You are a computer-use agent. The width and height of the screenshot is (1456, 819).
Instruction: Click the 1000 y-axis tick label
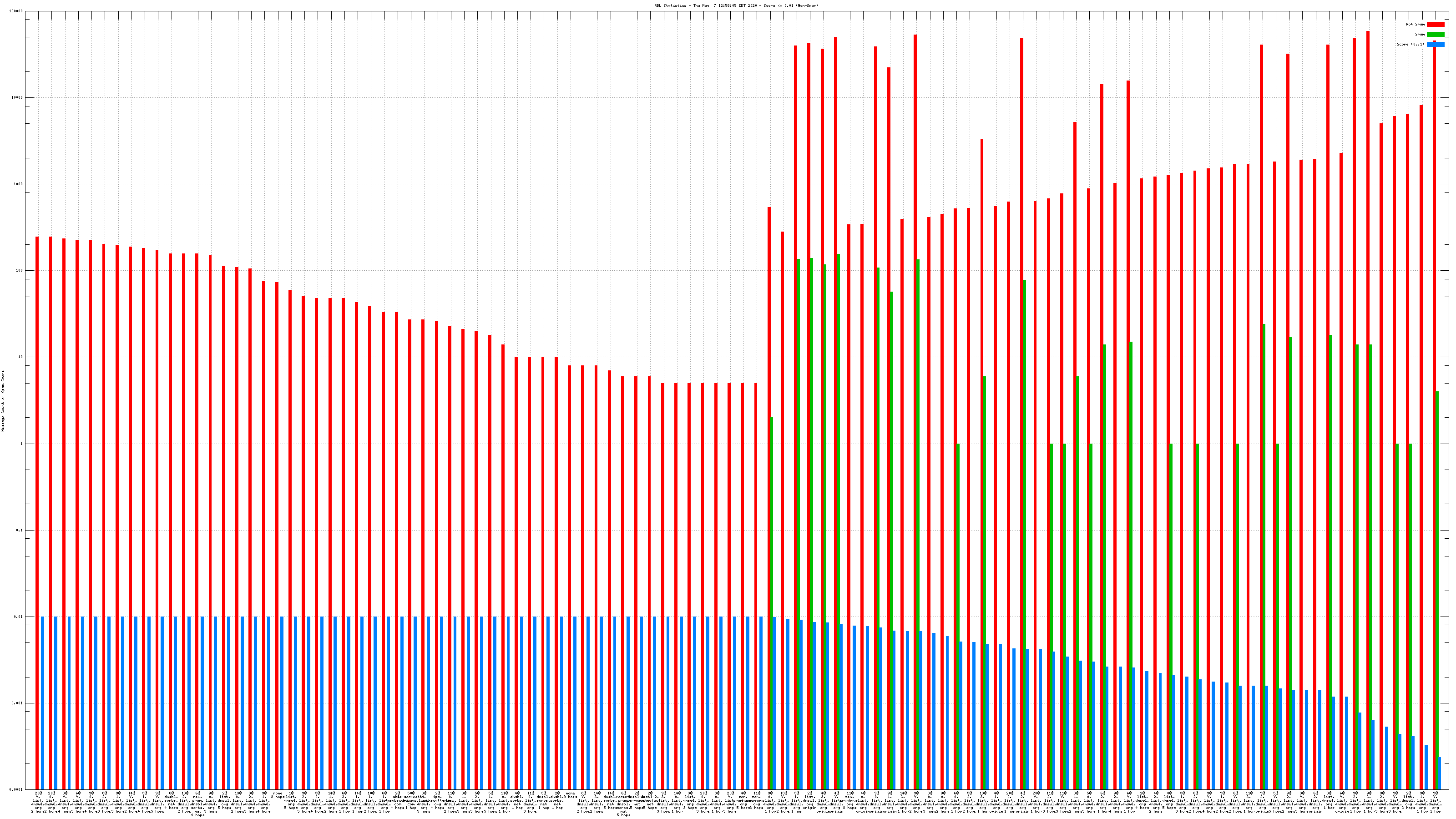[18, 184]
